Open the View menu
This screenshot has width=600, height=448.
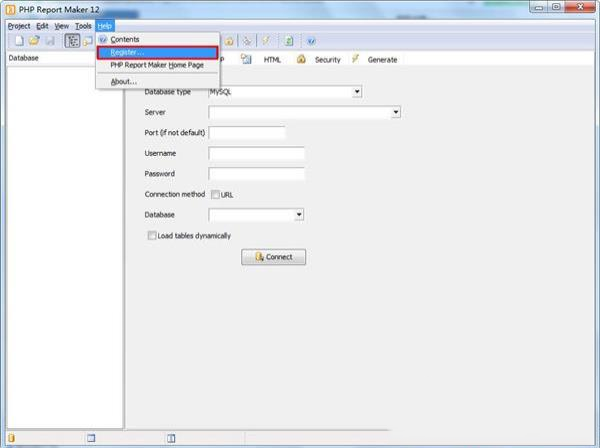pos(61,26)
